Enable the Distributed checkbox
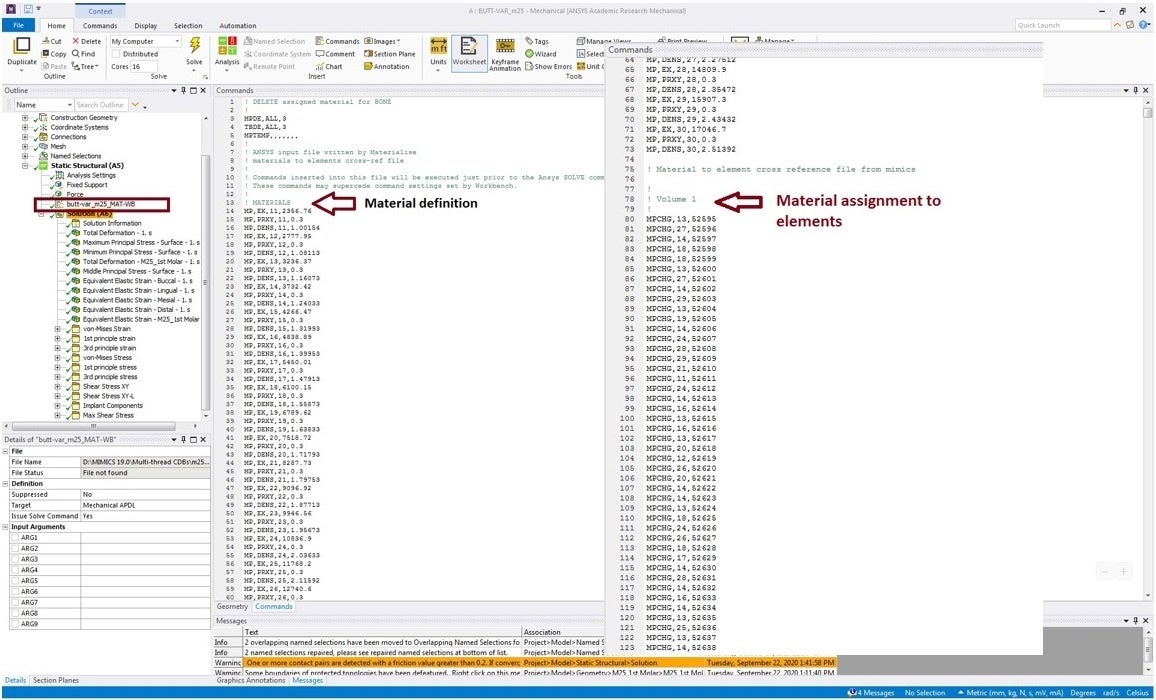 pyautogui.click(x=116, y=54)
